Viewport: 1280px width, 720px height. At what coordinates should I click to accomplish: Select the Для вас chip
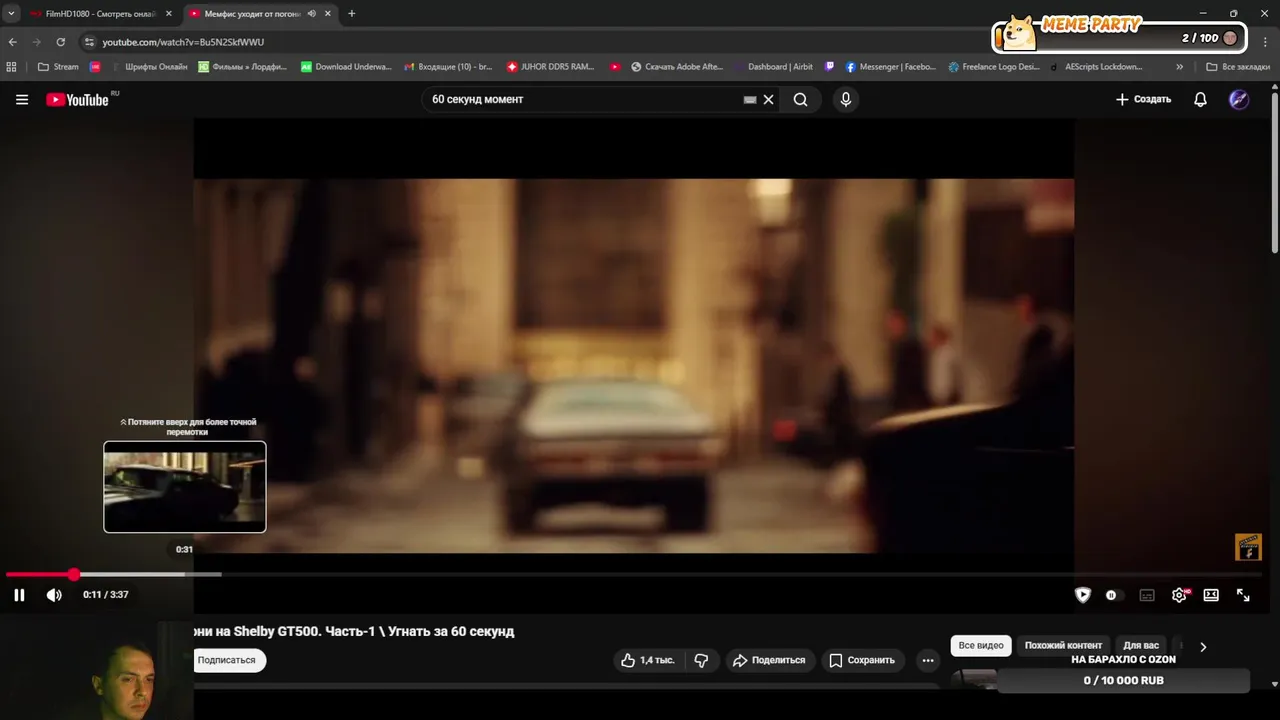1141,646
